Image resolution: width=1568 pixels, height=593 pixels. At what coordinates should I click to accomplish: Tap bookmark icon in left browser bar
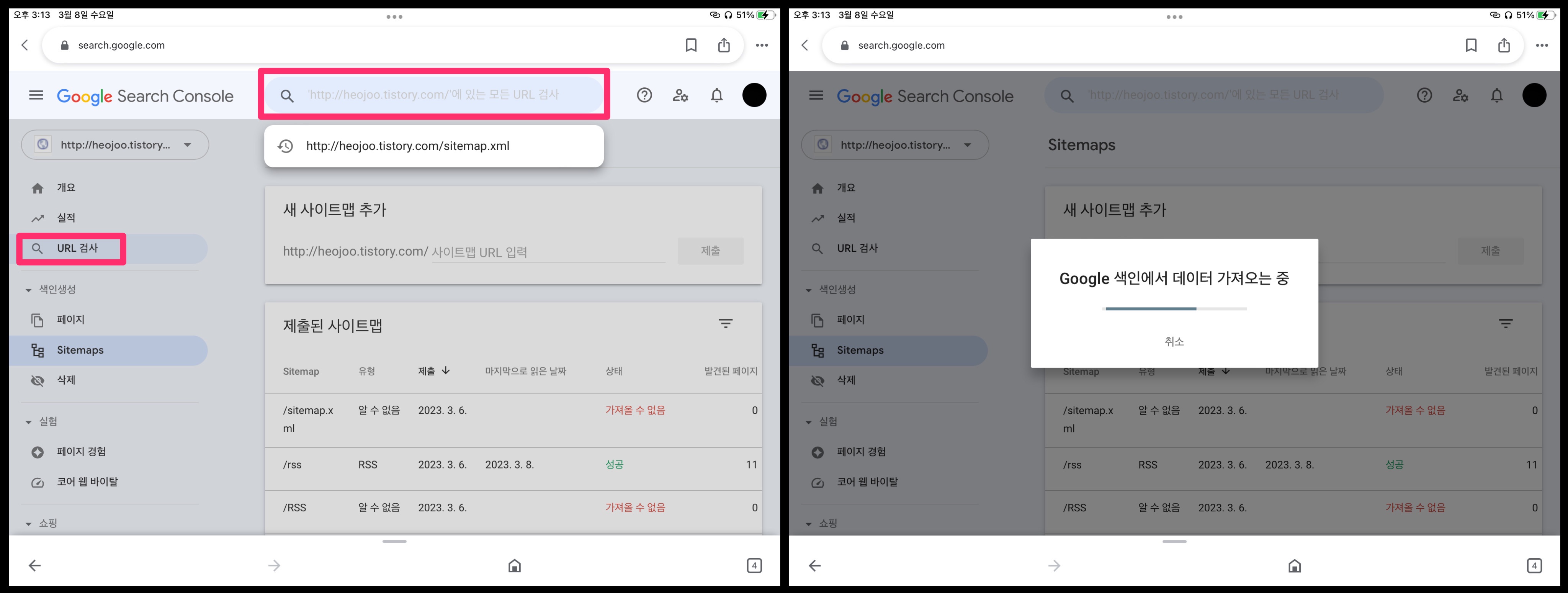(x=691, y=45)
